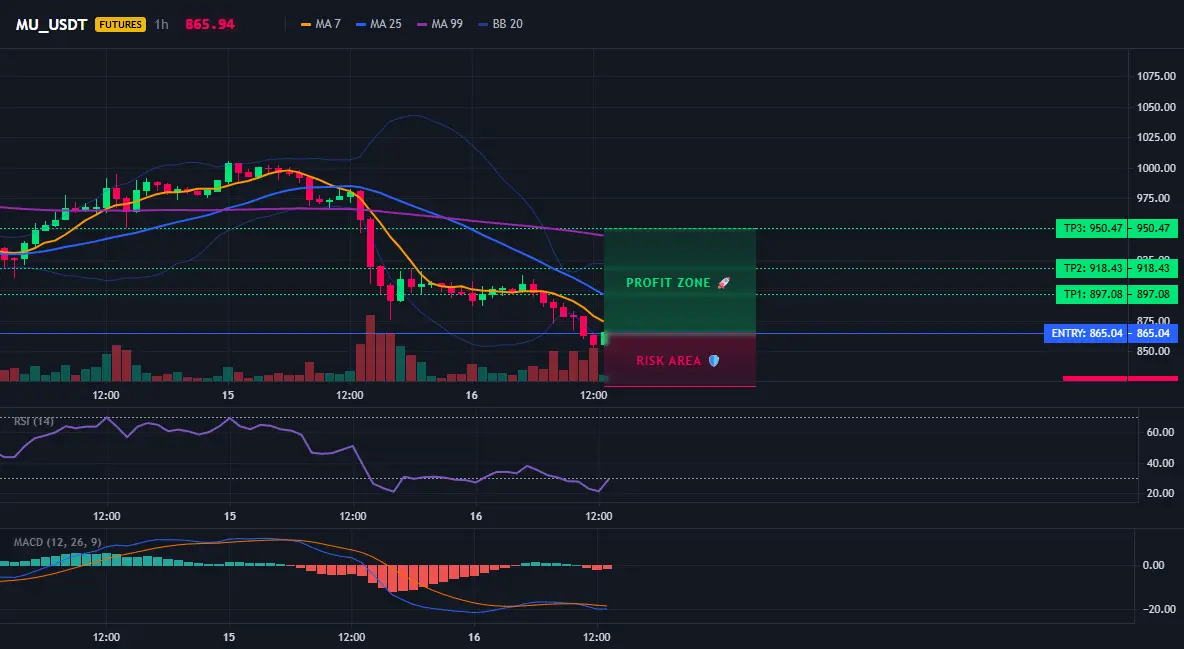Click the 40.00 RSI axis value
Viewport: 1184px width, 649px height.
[x=1160, y=463]
